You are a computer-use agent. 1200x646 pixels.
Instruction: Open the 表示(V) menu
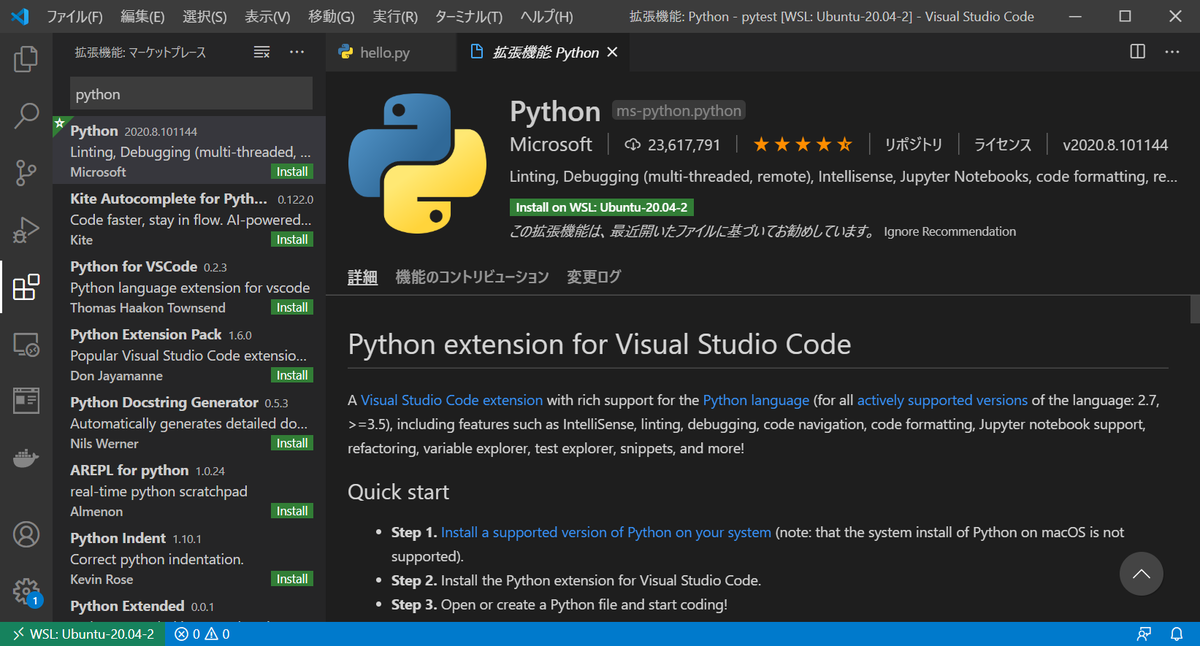click(268, 17)
